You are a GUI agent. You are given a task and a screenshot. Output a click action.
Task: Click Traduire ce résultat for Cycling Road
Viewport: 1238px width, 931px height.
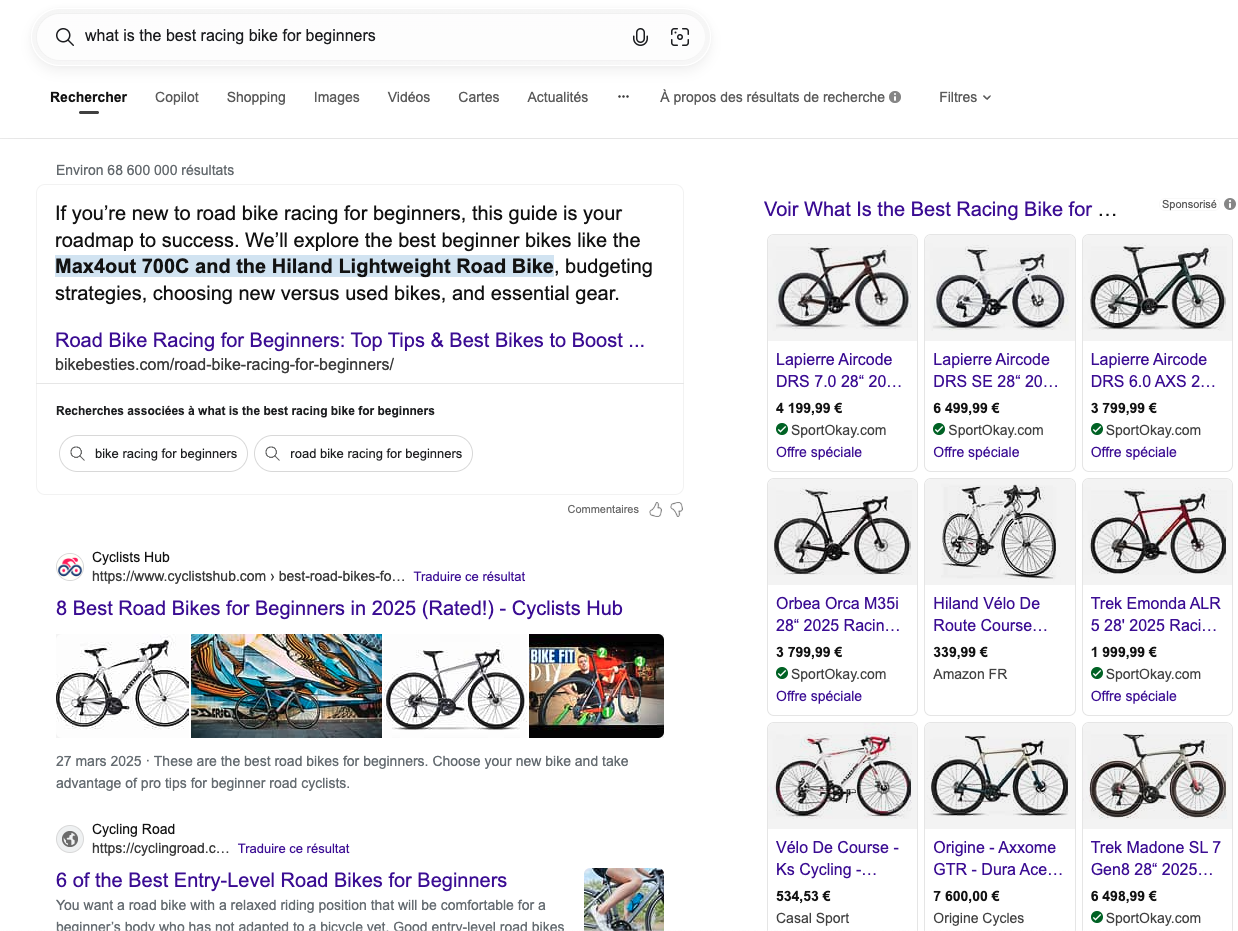[293, 849]
